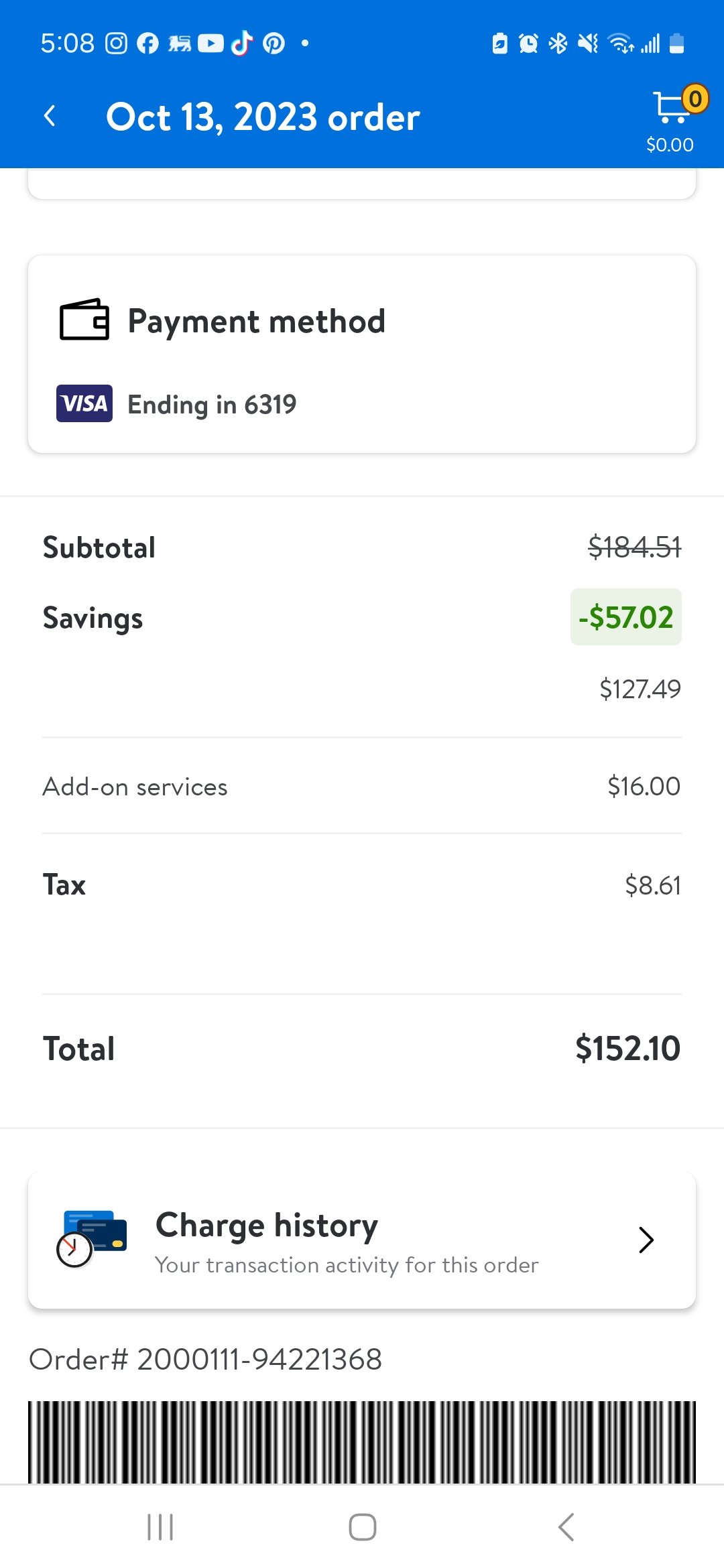Tap the Add-on services $16.00 row
This screenshot has height=1568, width=724.
[362, 786]
